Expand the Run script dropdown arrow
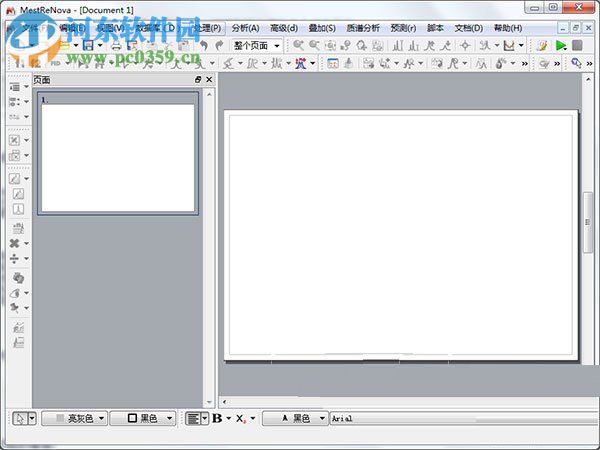 point(566,49)
